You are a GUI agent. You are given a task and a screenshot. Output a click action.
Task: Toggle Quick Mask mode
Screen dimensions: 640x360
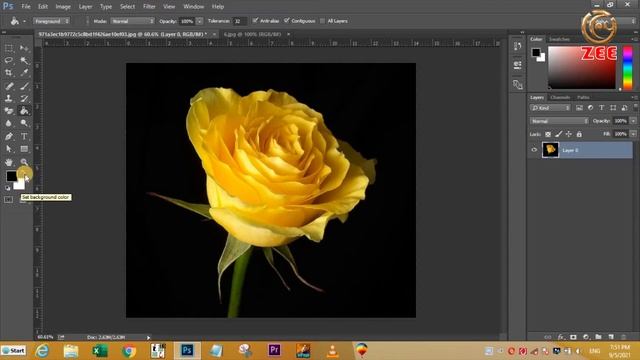pyautogui.click(x=9, y=200)
